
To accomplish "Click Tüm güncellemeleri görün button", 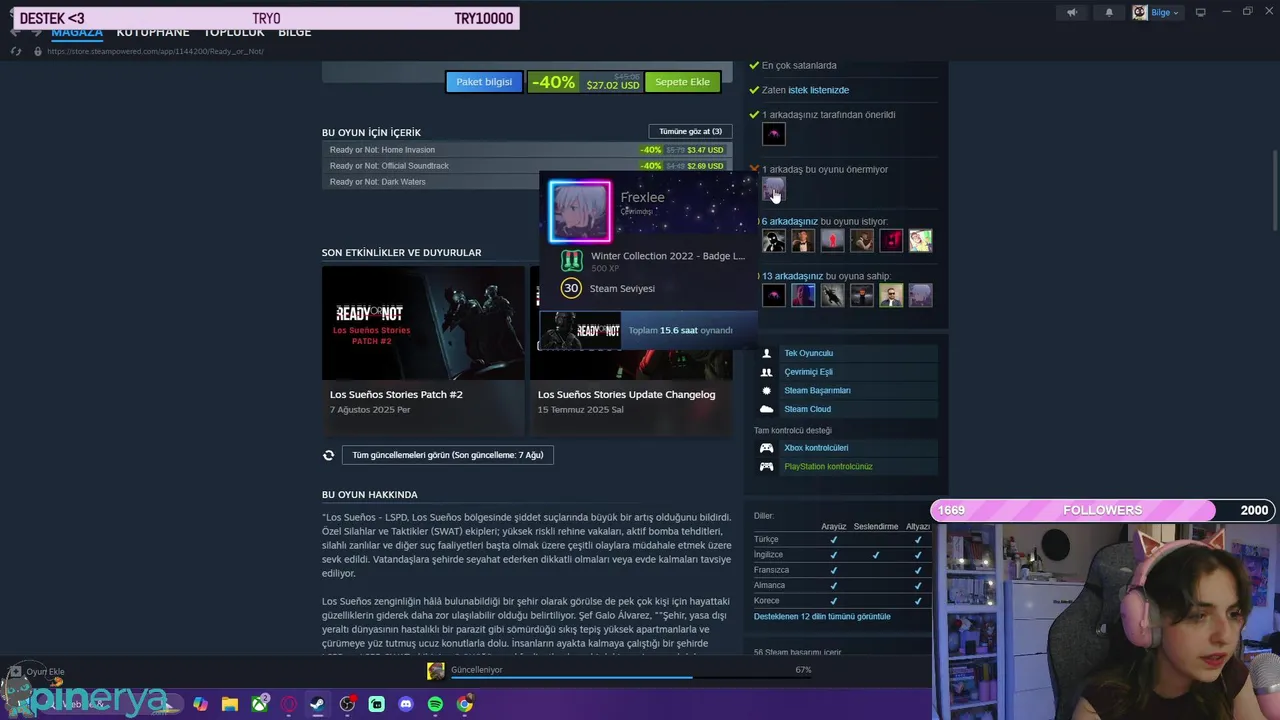I will tap(448, 455).
